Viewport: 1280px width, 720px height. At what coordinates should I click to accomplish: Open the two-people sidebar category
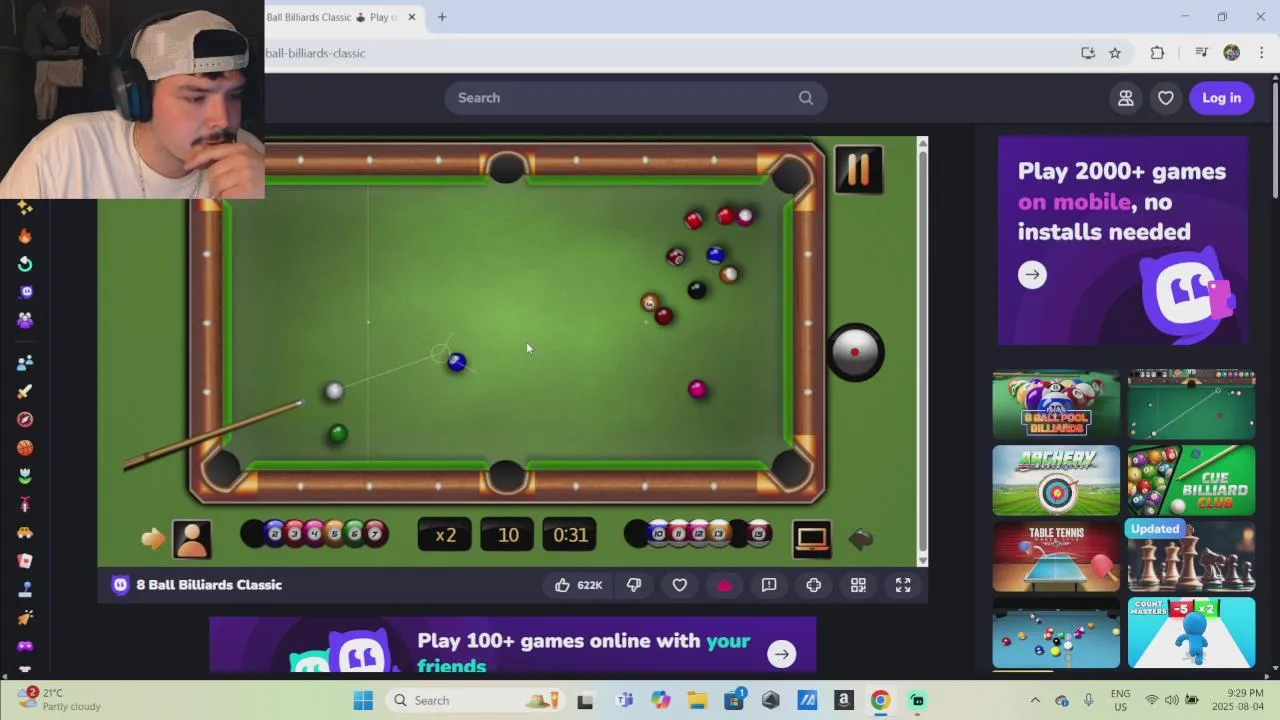tap(25, 362)
